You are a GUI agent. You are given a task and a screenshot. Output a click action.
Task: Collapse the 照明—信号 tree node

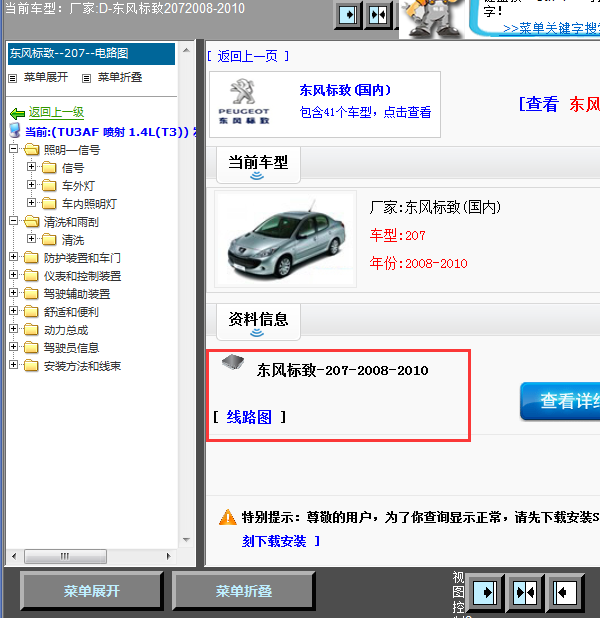coord(13,149)
